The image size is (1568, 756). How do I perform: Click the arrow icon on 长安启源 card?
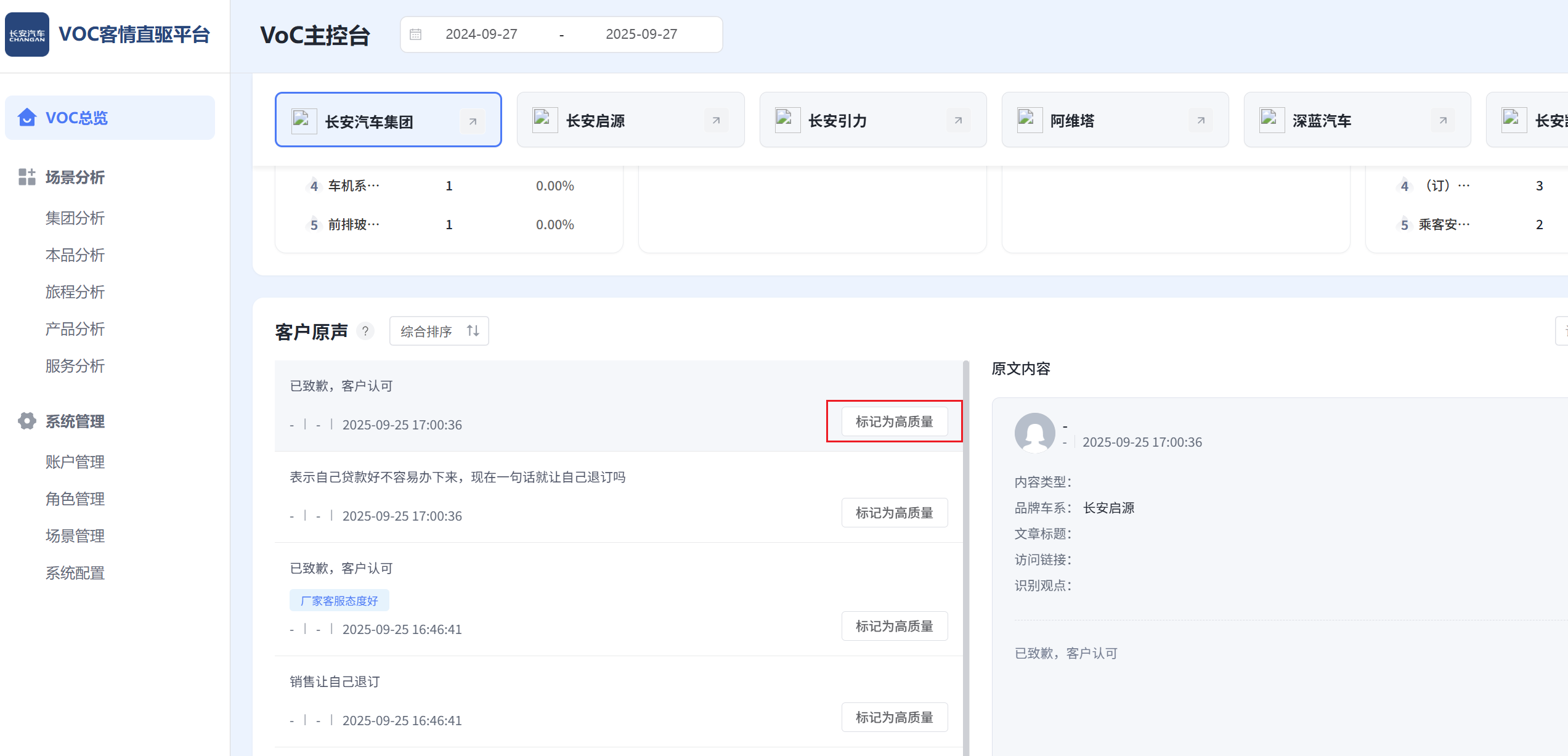(716, 120)
